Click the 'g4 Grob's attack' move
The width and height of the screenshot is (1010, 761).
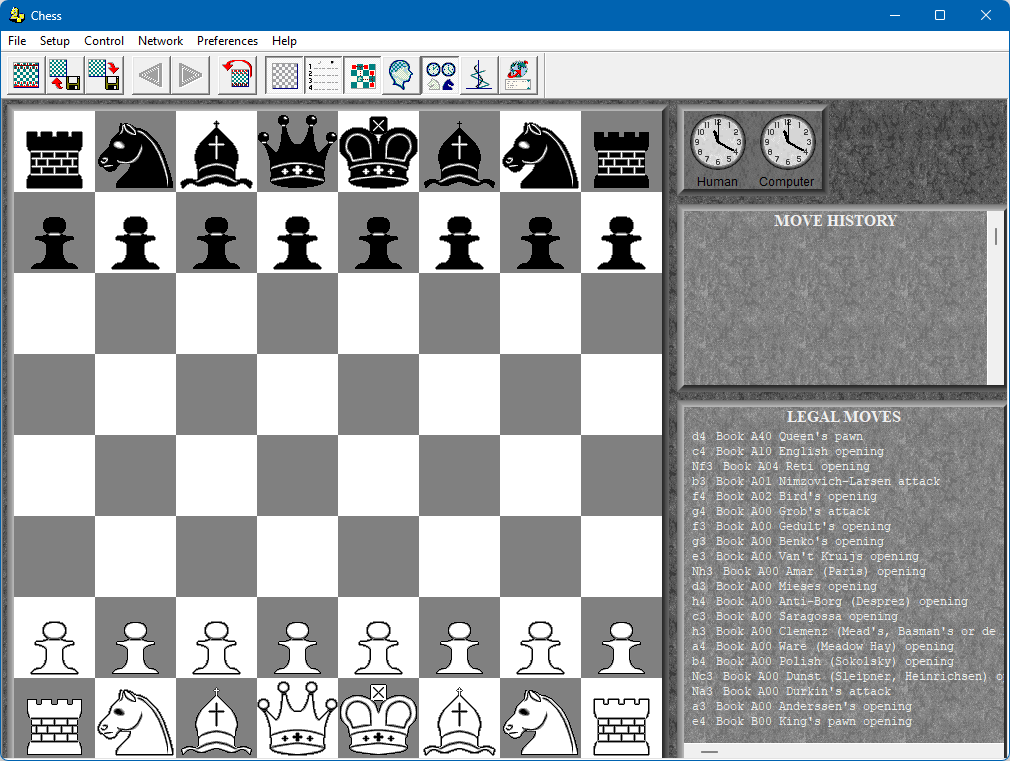point(781,511)
